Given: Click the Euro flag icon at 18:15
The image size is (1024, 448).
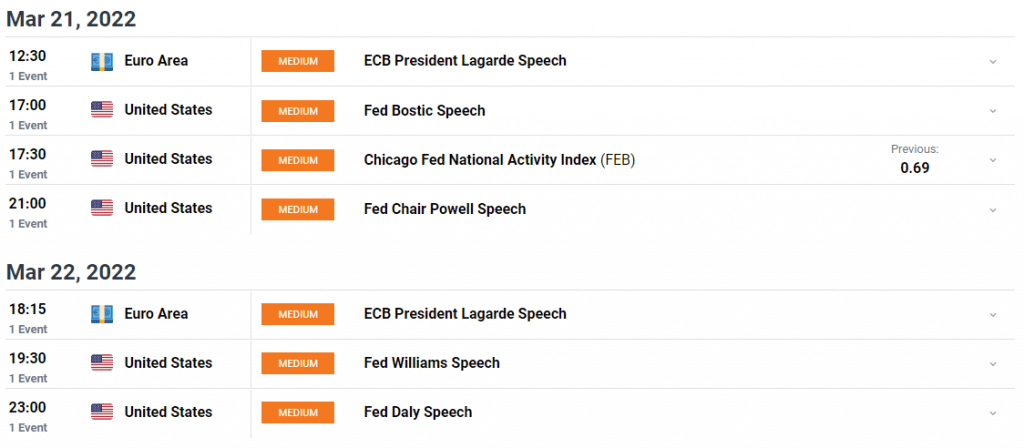Looking at the screenshot, I should [x=102, y=314].
